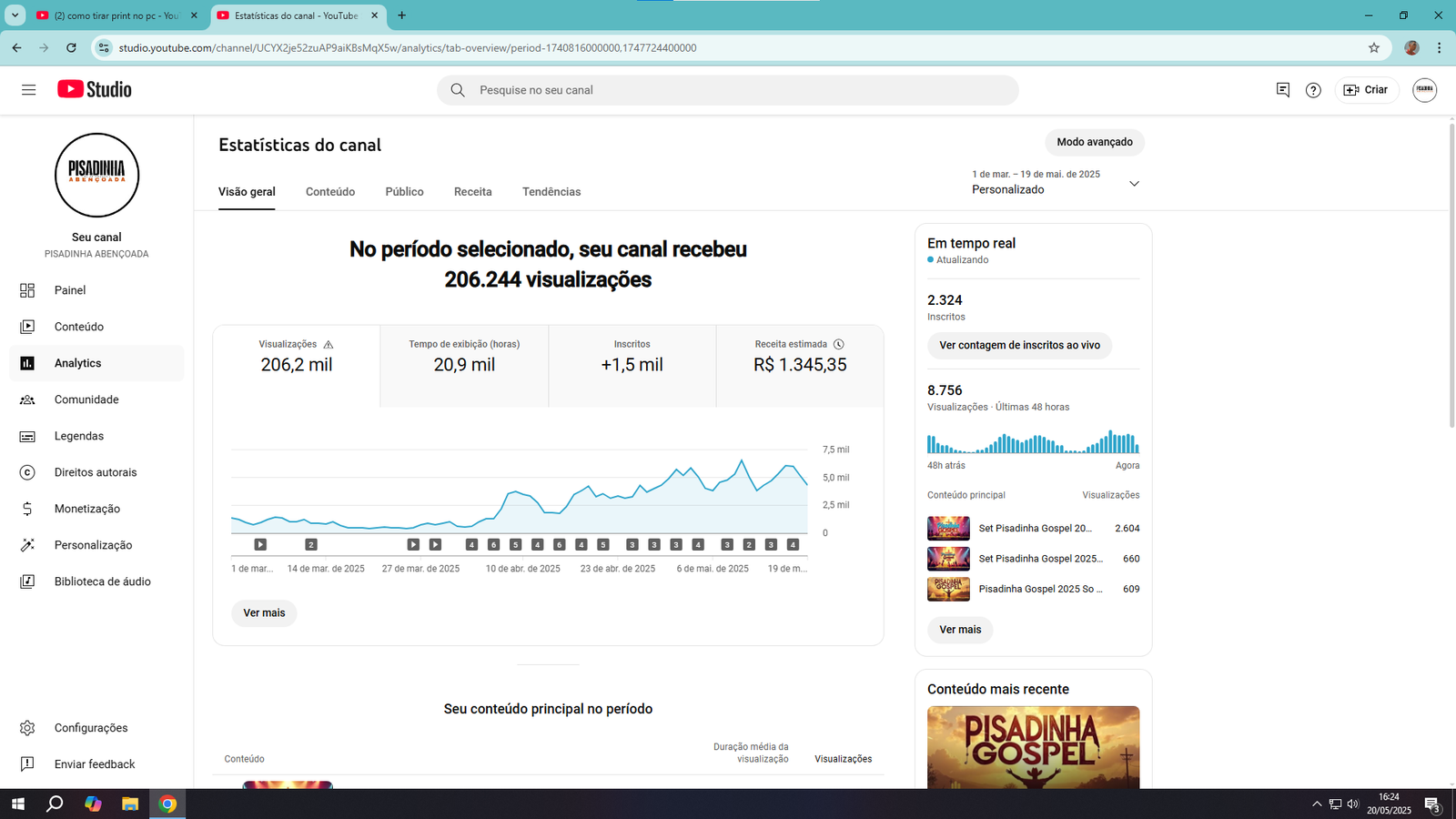Open the Chrome three-dot menu
This screenshot has width=1456, height=819.
1439,48
